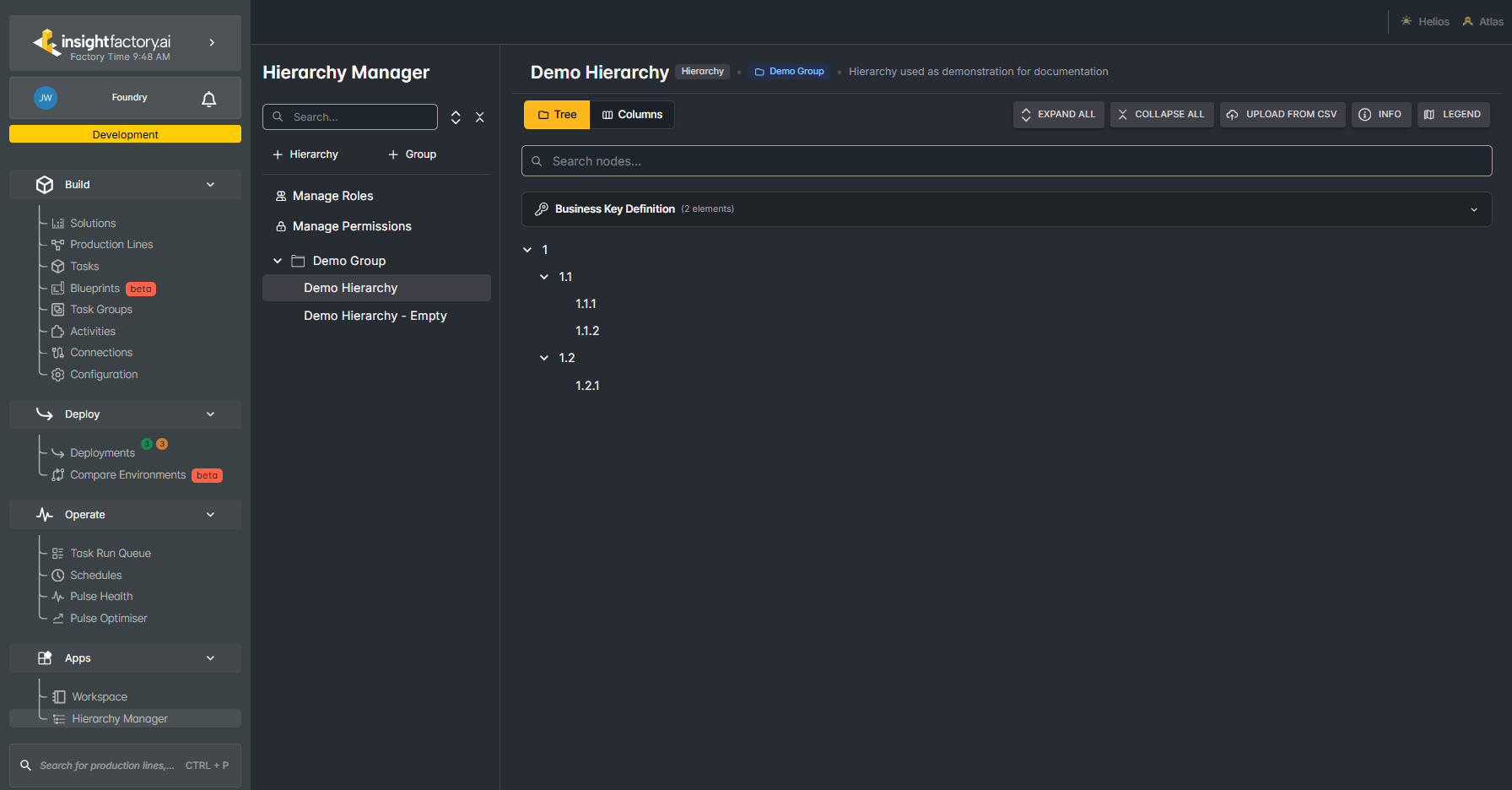
Task: Select Demo Hierarchy in tree
Action: pos(376,288)
